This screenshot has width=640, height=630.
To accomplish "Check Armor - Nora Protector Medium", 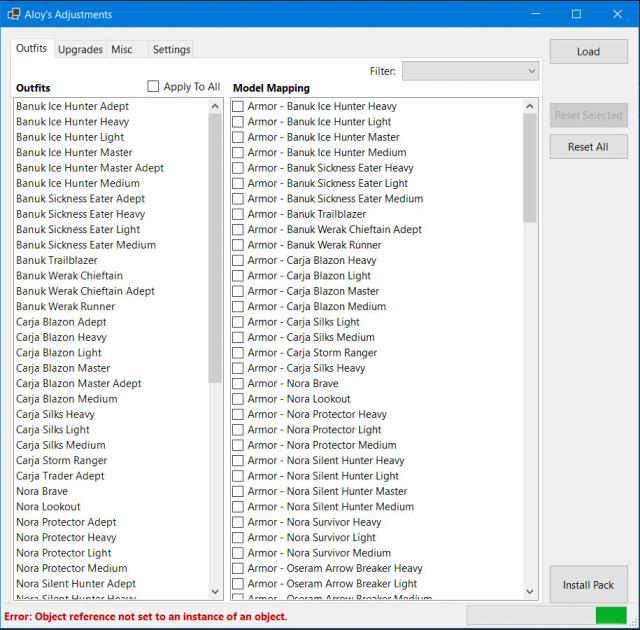I will point(238,445).
